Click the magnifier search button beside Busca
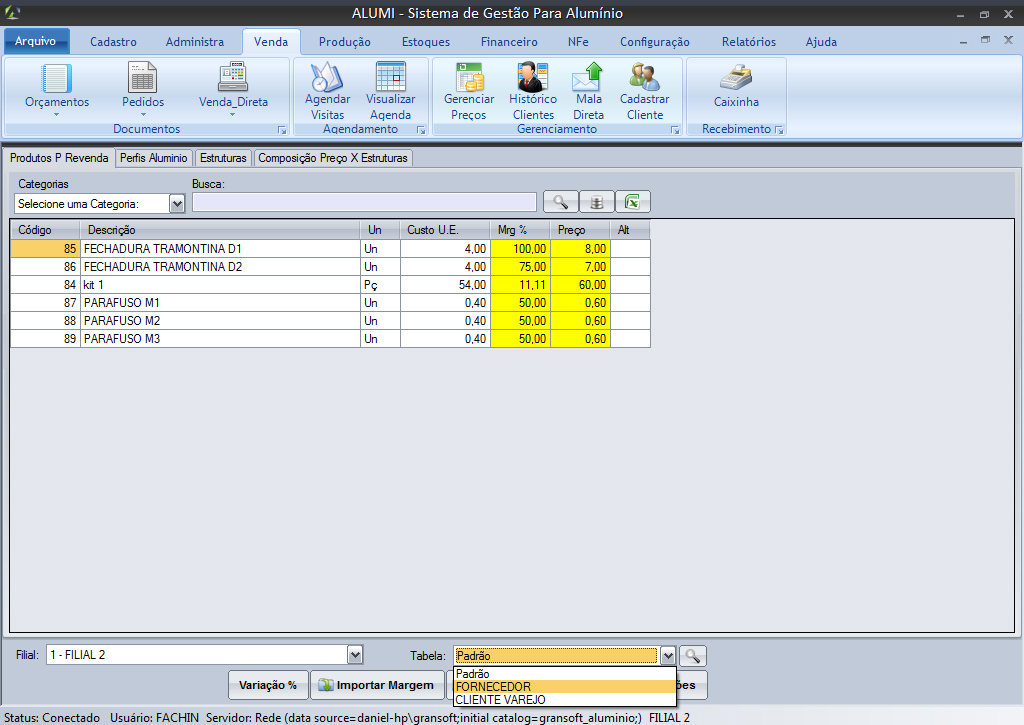The image size is (1024, 725). [x=560, y=202]
